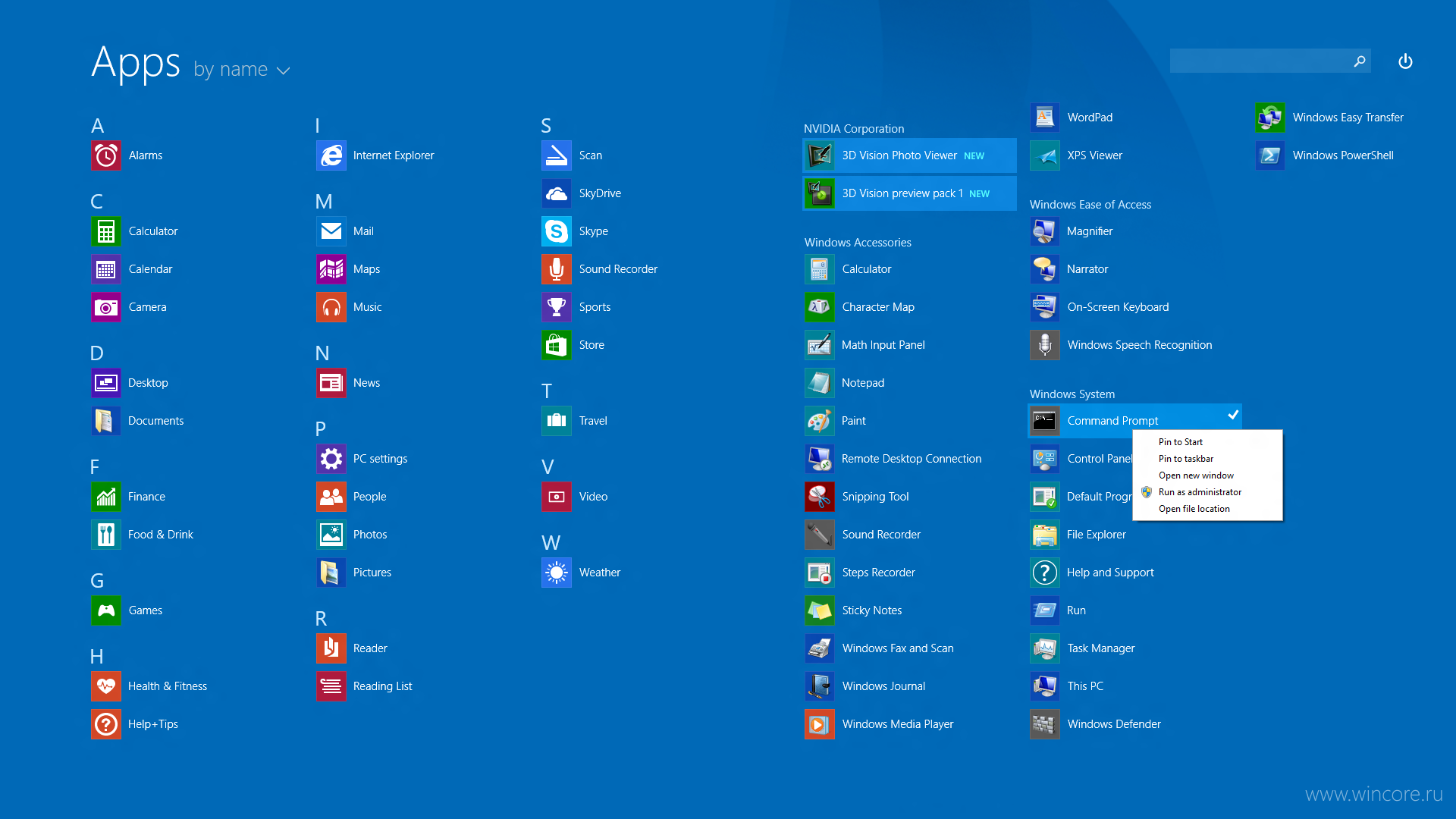
Task: Launch the Magnifier icon
Action: click(x=1045, y=231)
